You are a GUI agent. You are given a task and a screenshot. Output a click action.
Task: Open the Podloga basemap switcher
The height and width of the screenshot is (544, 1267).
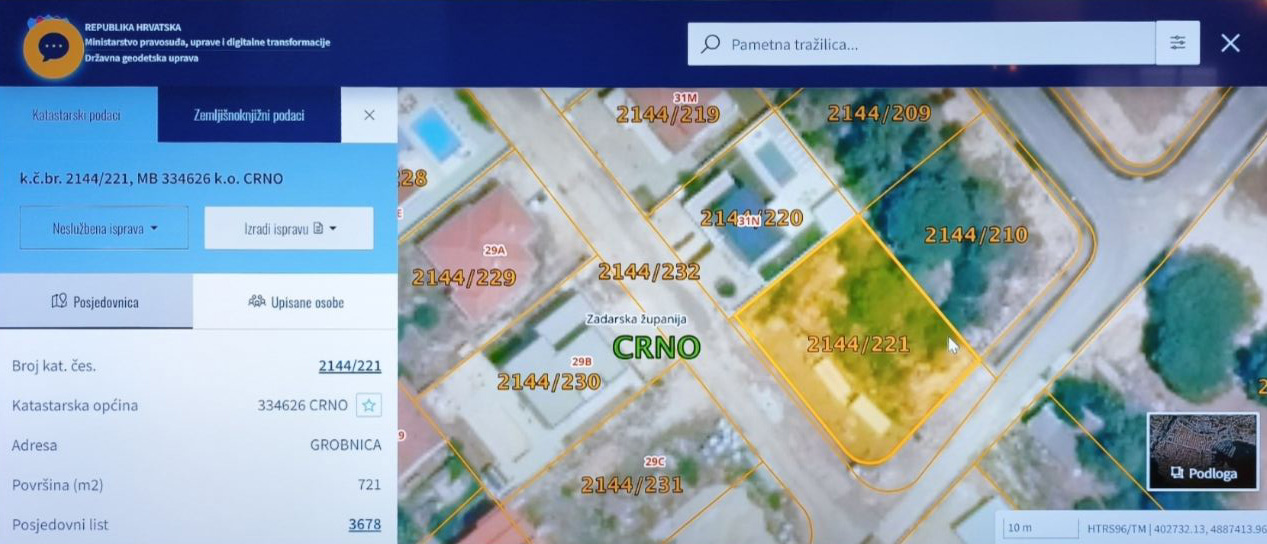click(x=1202, y=452)
